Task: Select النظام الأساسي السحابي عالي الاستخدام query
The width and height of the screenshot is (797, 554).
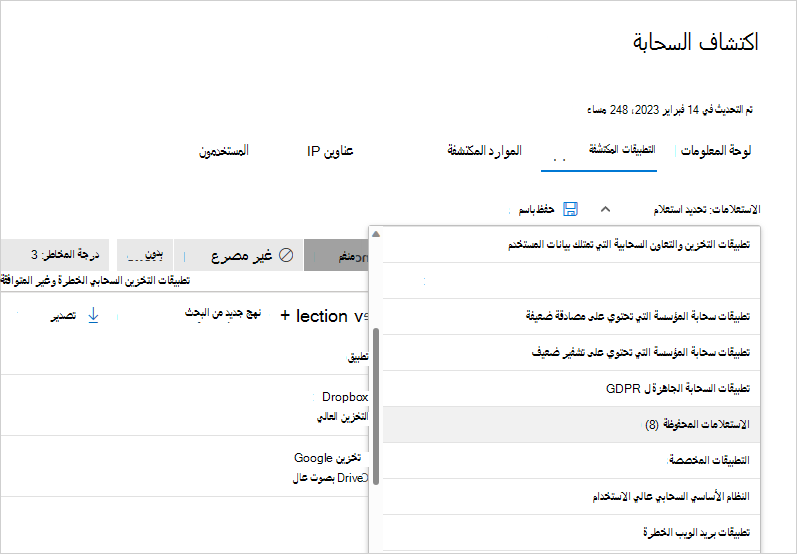Action: [x=571, y=497]
